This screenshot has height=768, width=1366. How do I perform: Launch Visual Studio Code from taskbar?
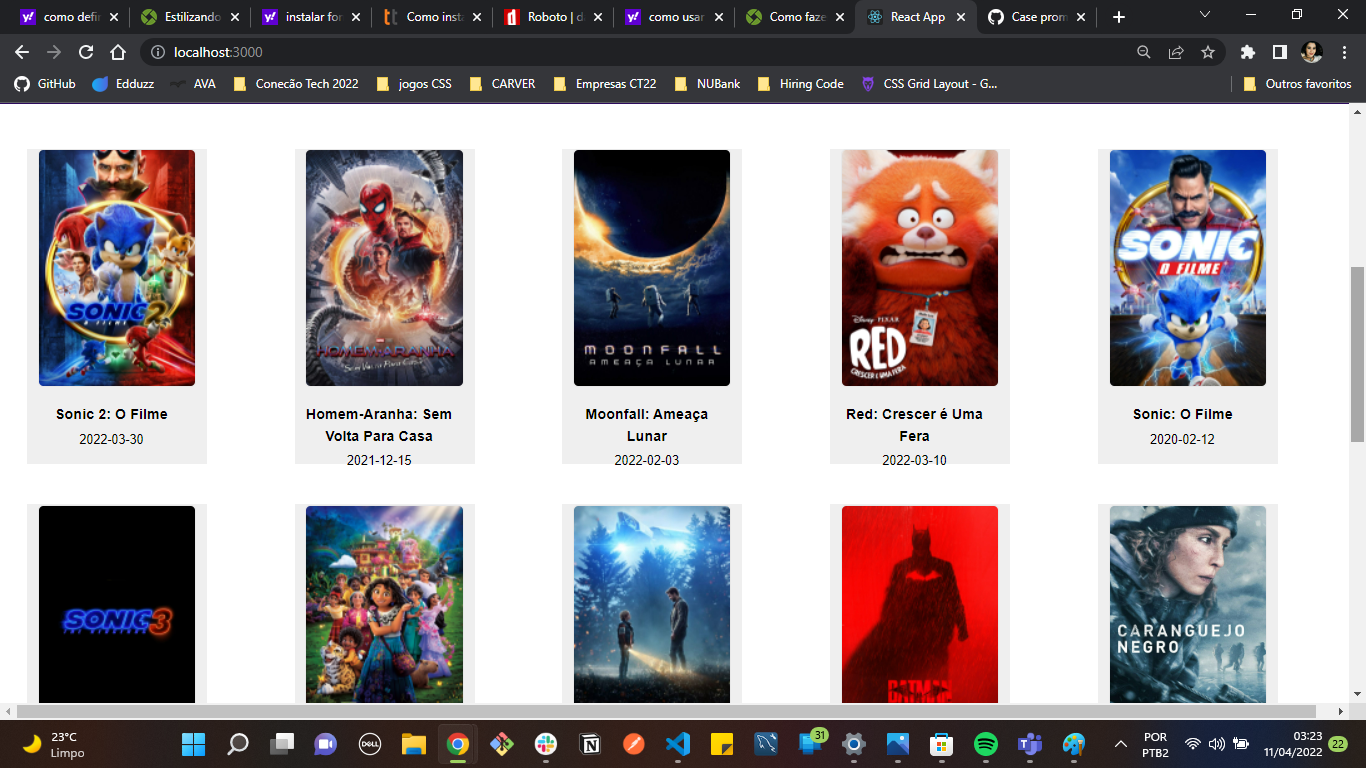pyautogui.click(x=678, y=744)
